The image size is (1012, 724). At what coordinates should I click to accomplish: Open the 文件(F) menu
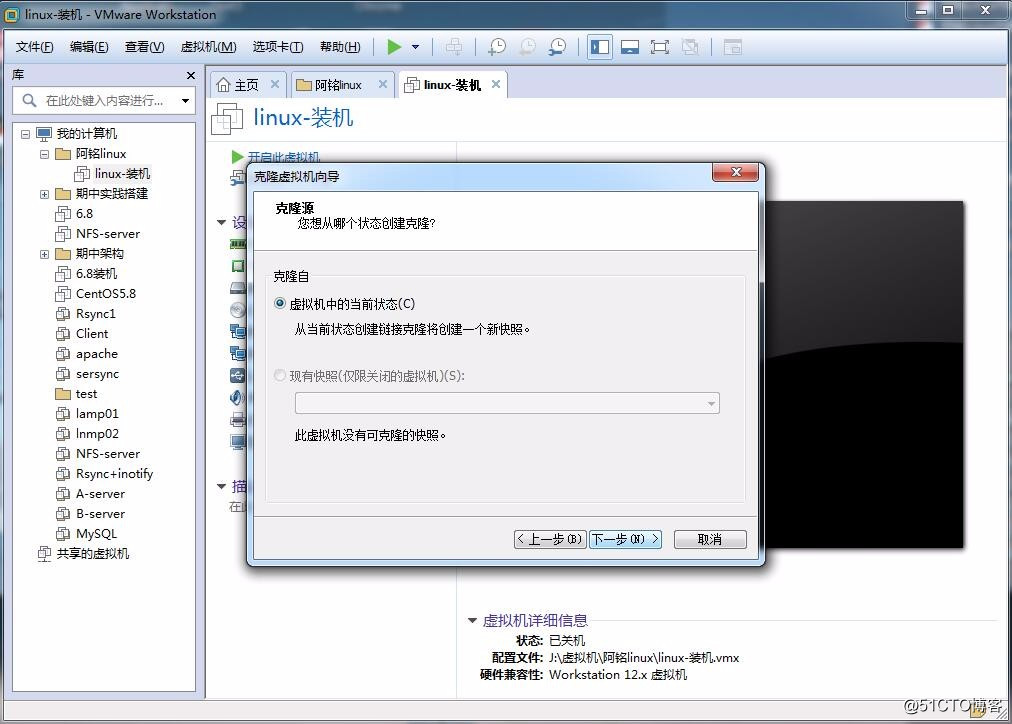pos(34,47)
